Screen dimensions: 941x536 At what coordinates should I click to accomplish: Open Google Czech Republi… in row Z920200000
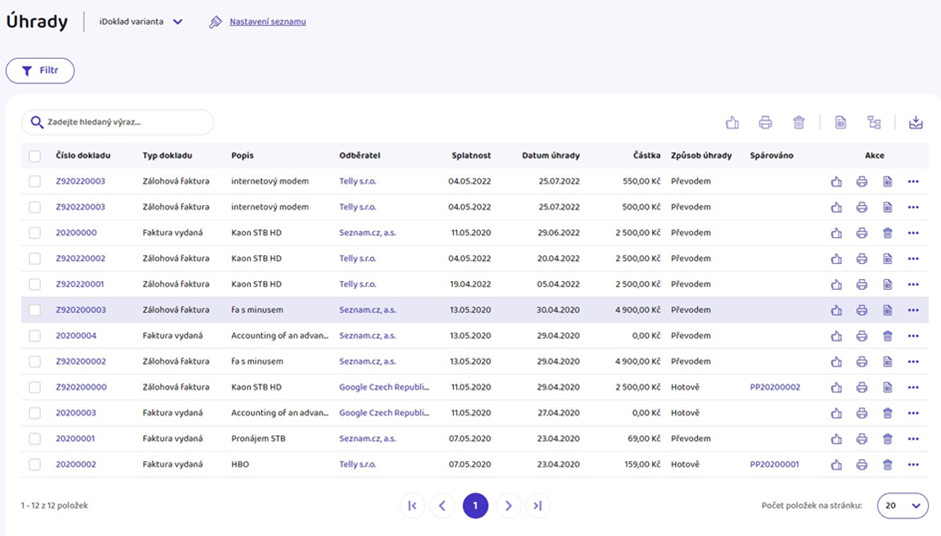pos(384,388)
